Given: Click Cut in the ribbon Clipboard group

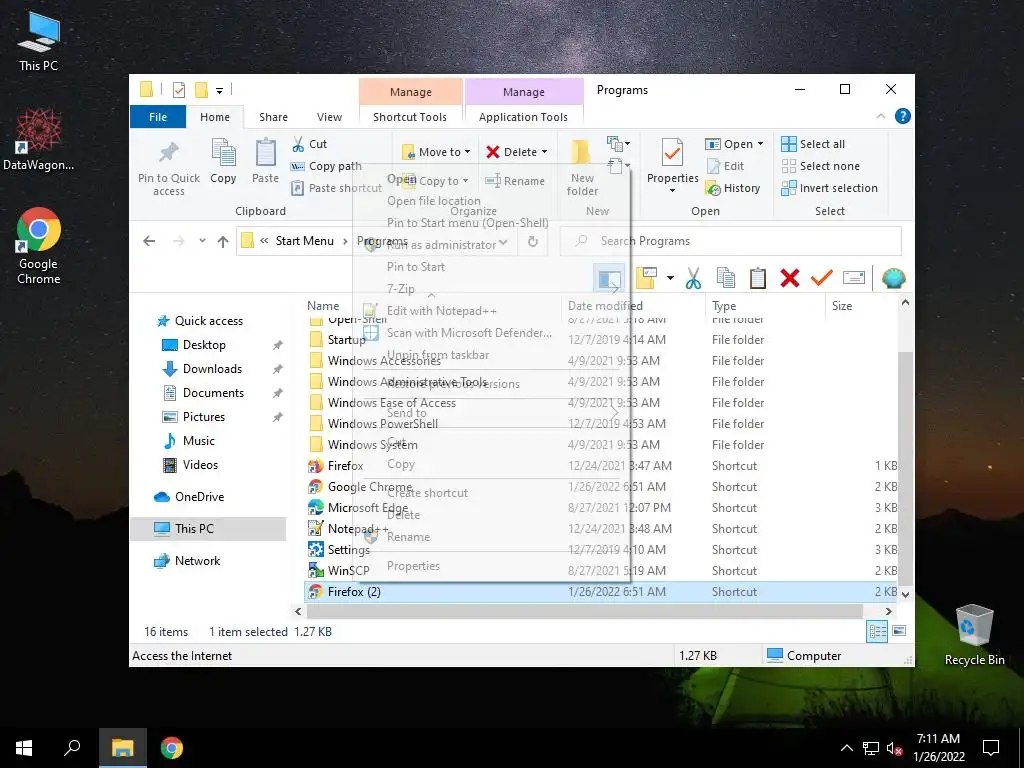Looking at the screenshot, I should pos(309,144).
